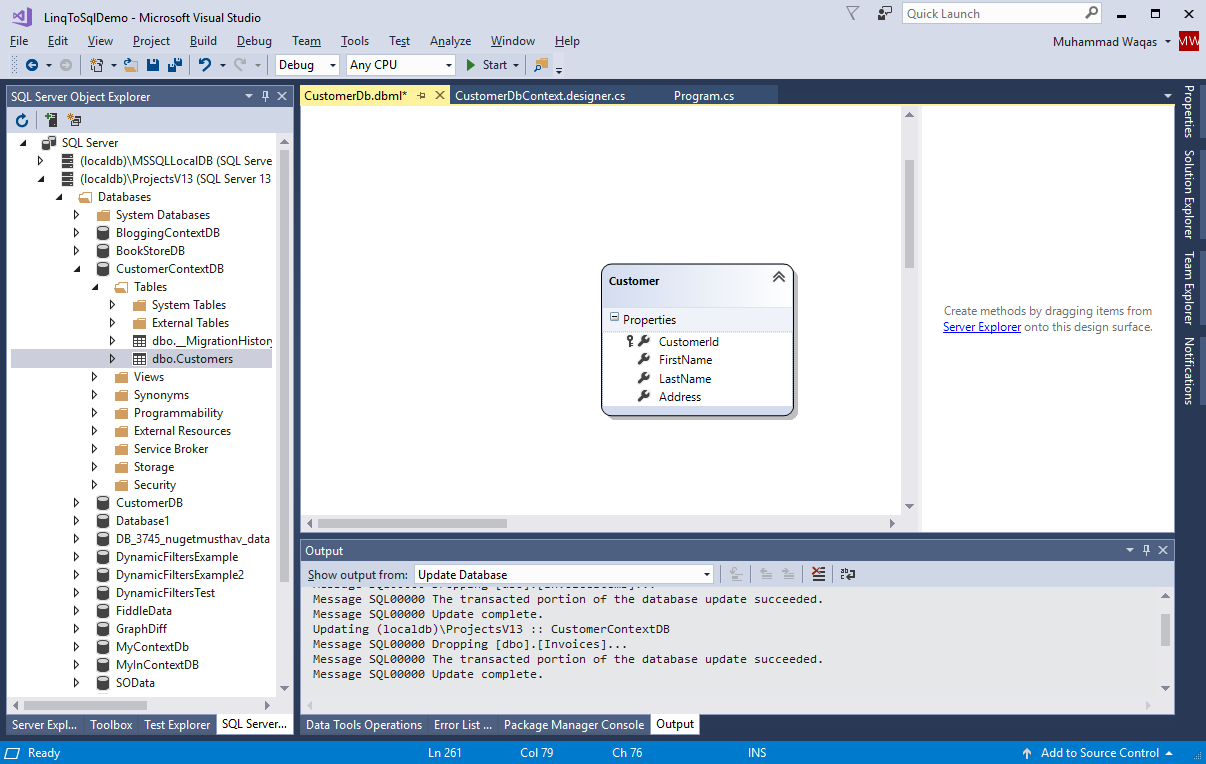Open the File menu
This screenshot has width=1206, height=764.
coord(19,41)
